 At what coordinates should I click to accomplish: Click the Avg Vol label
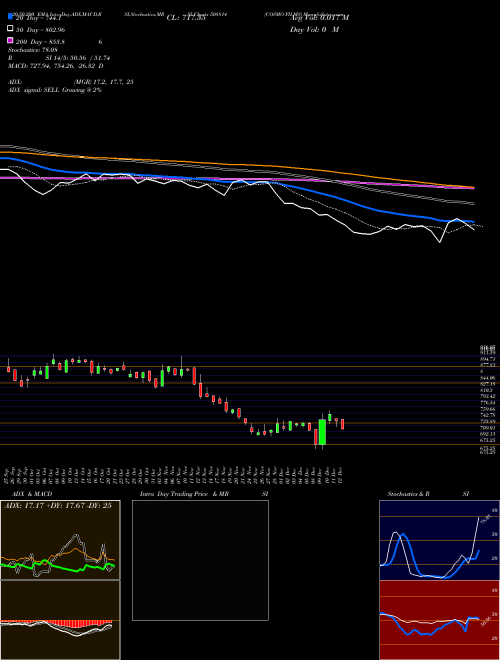point(319,18)
